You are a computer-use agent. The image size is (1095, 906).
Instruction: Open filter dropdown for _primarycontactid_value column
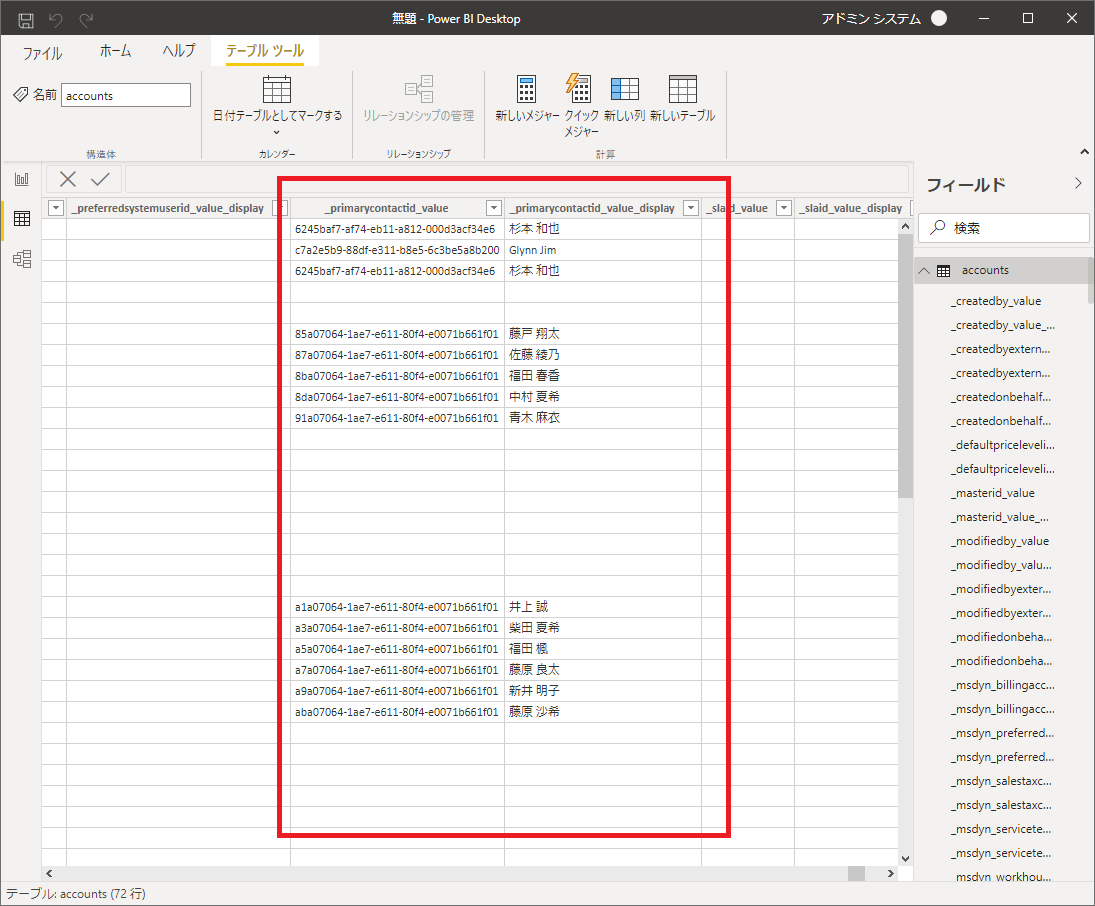tap(494, 208)
